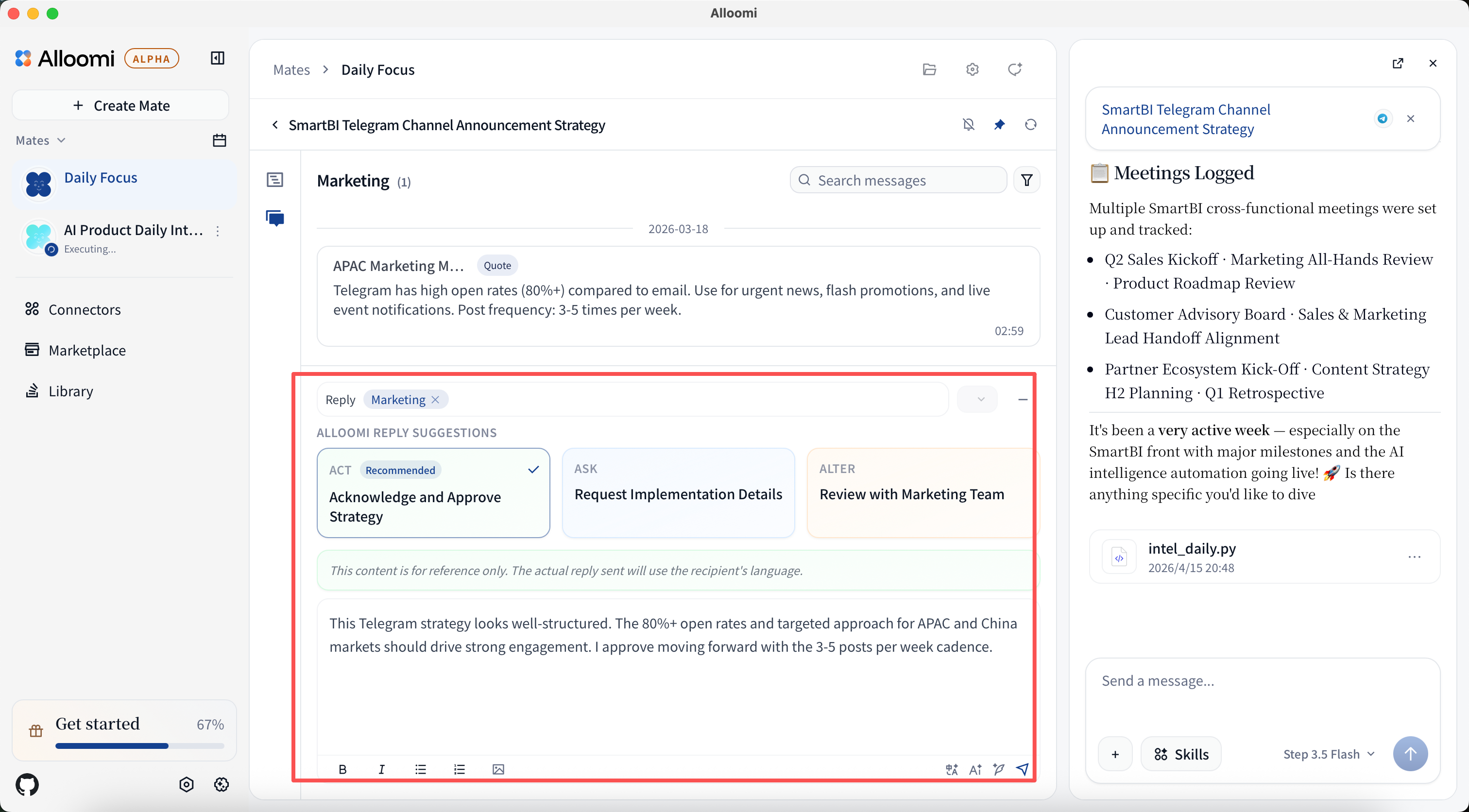Toggle bold formatting in the reply editor
The width and height of the screenshot is (1469, 812).
pos(342,769)
